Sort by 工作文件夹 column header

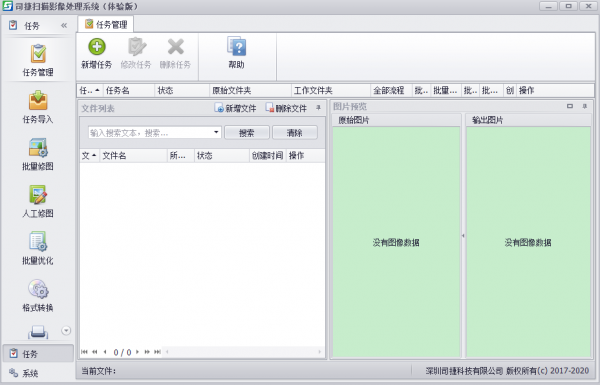(x=331, y=91)
